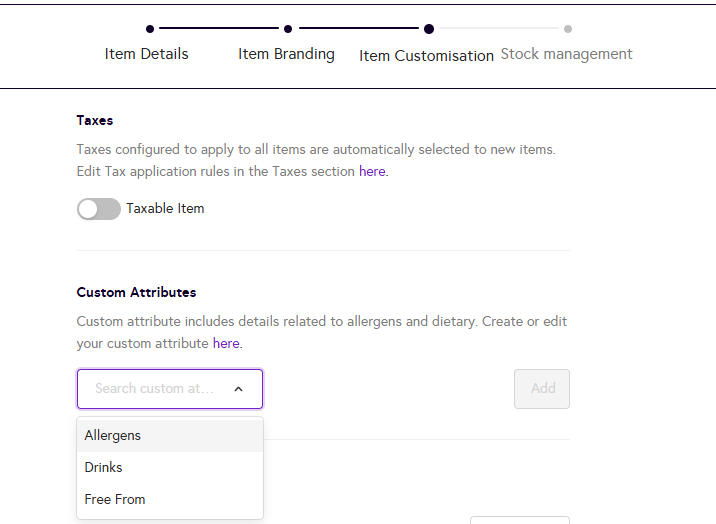
Task: Go to the Item Branding step label
Action: pyautogui.click(x=286, y=54)
